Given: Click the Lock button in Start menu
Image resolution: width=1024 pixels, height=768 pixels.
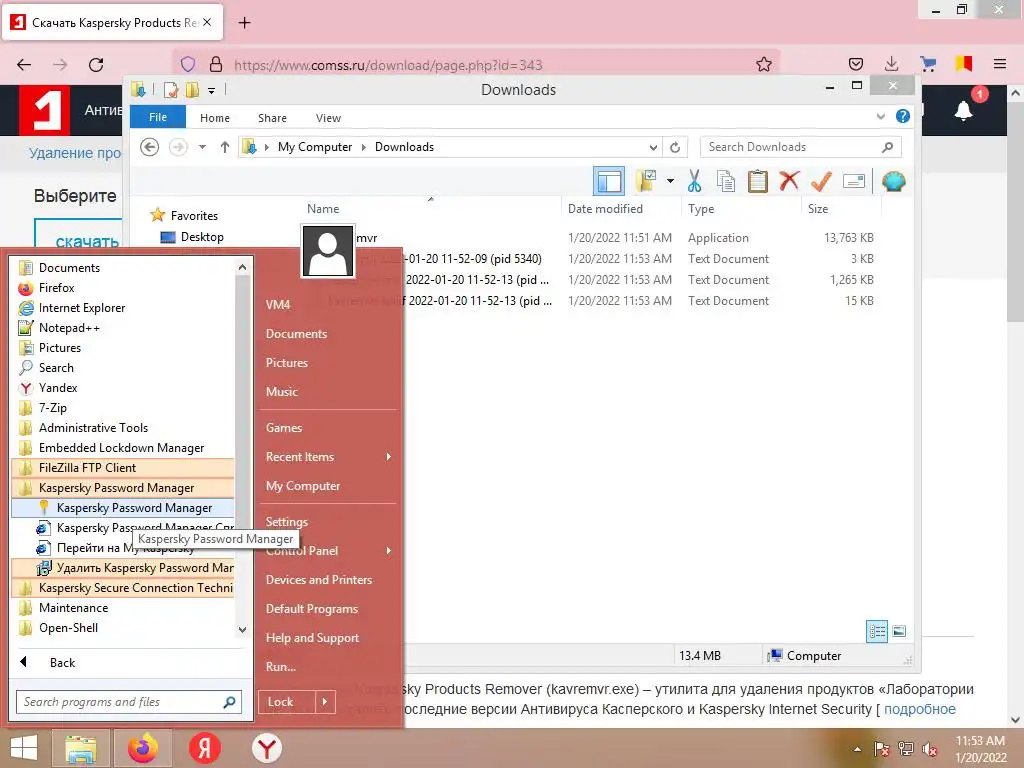Looking at the screenshot, I should 287,702.
